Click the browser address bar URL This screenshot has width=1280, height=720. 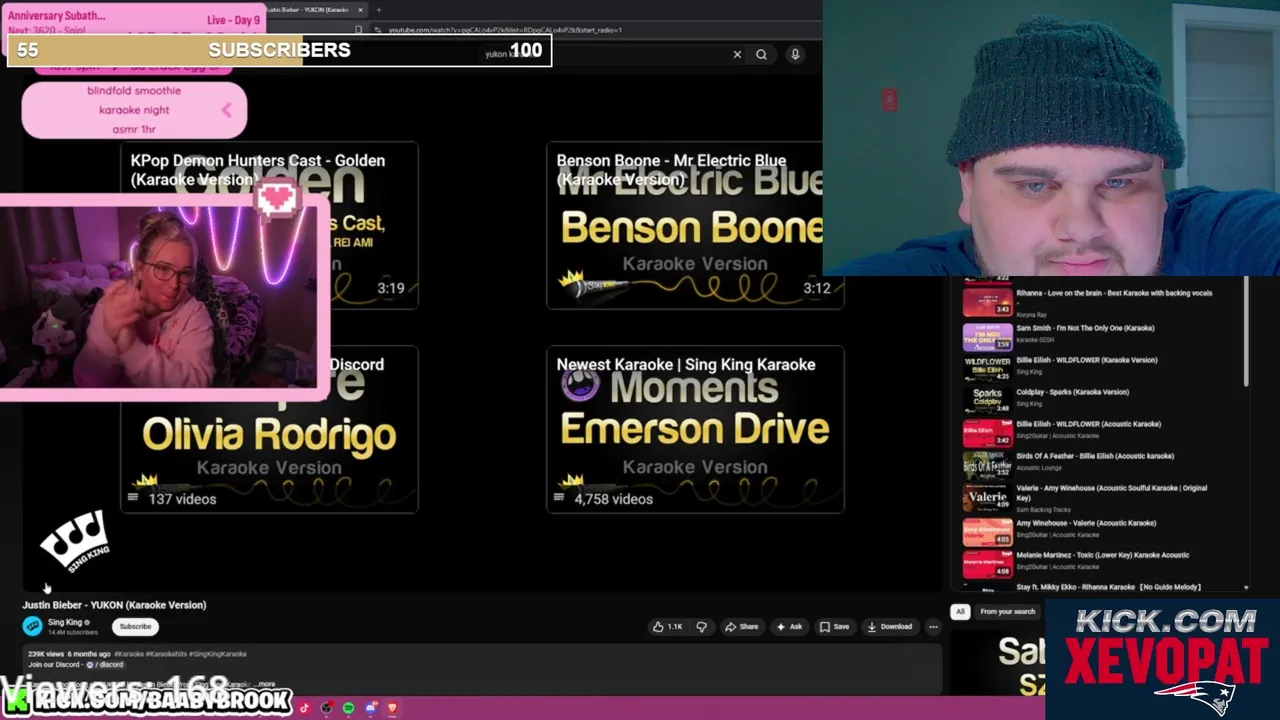[x=505, y=30]
